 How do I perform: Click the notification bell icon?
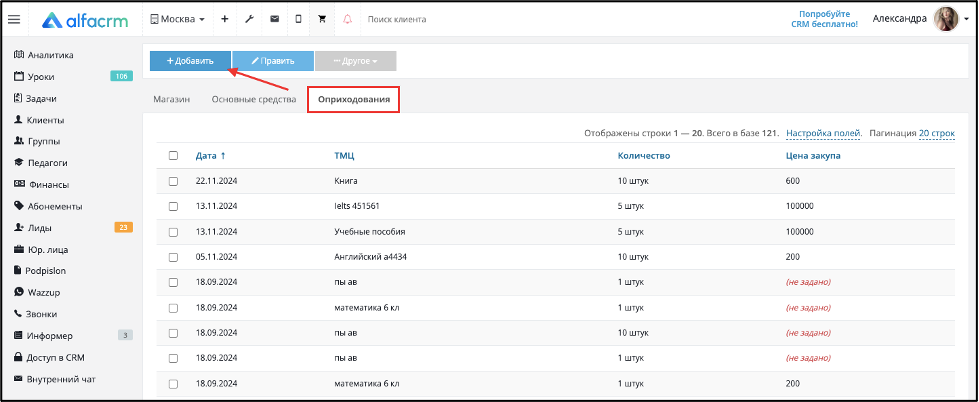(x=348, y=19)
